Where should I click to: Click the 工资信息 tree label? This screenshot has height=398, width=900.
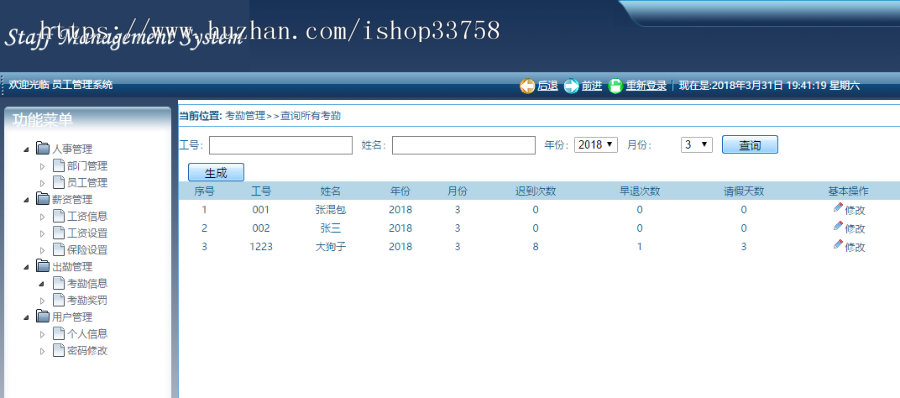click(x=87, y=217)
